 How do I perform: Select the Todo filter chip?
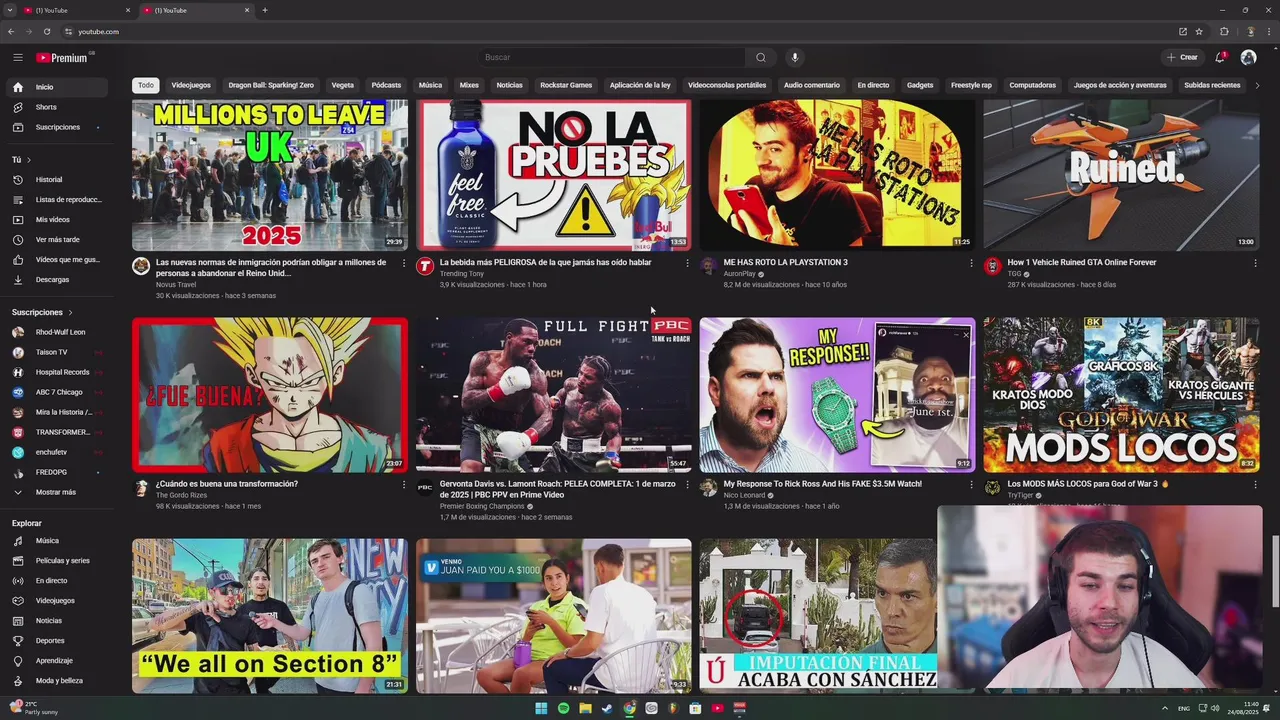tap(146, 85)
